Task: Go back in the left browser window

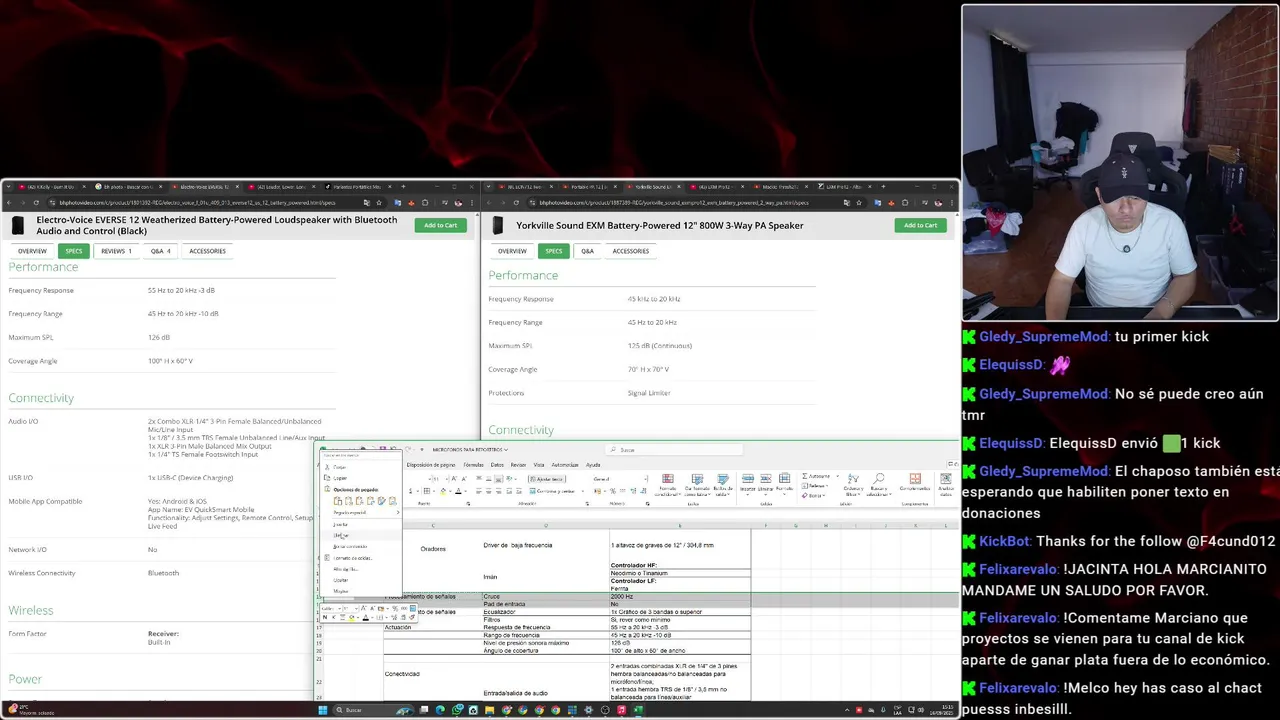Action: coord(9,203)
